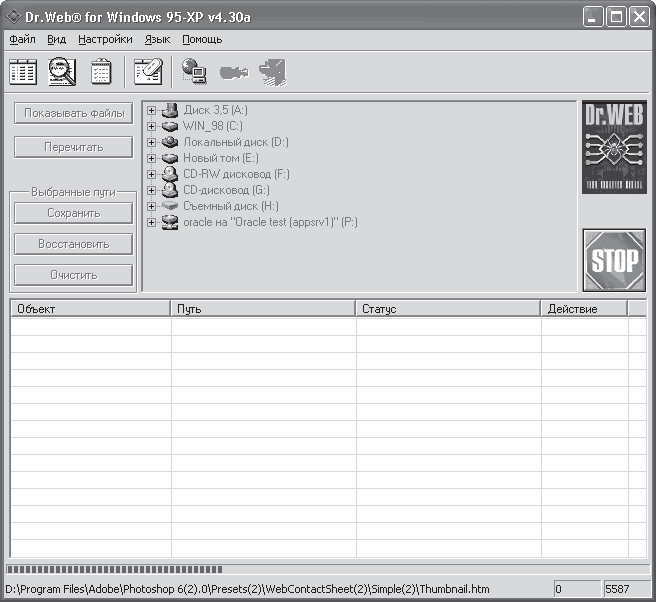Click the globe and computer update icon
The width and height of the screenshot is (656, 602).
coord(195,71)
